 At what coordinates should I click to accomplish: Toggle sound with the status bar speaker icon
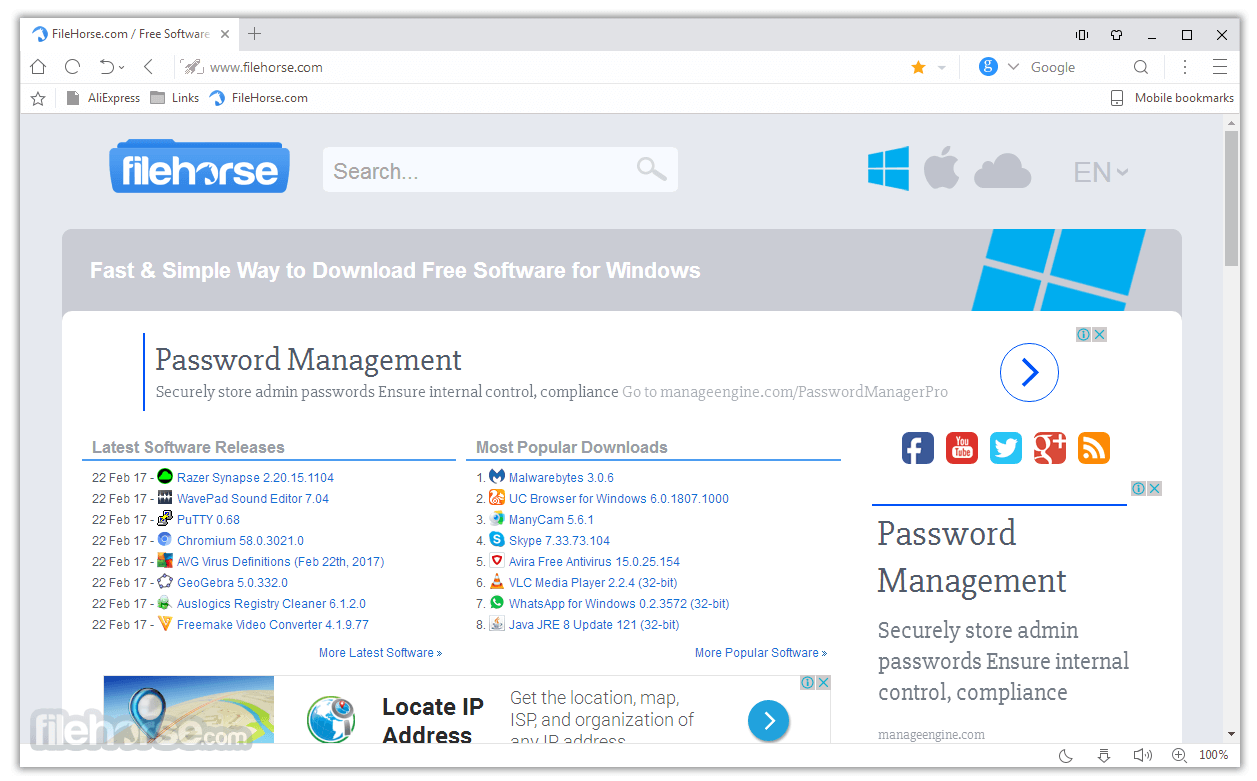pos(1142,755)
